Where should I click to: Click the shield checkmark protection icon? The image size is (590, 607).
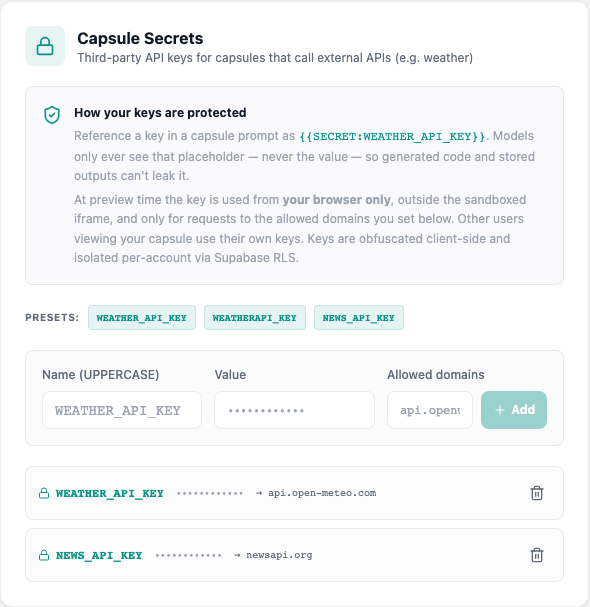coord(52,115)
